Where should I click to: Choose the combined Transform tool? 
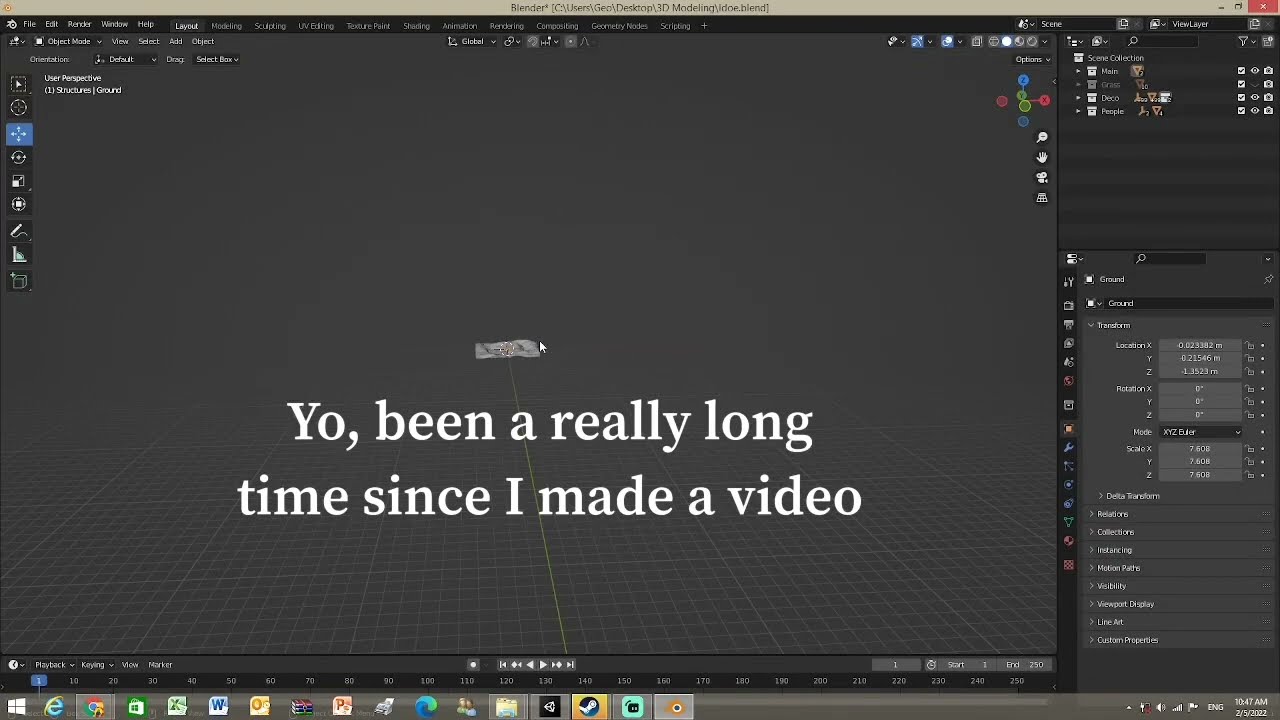tap(19, 204)
